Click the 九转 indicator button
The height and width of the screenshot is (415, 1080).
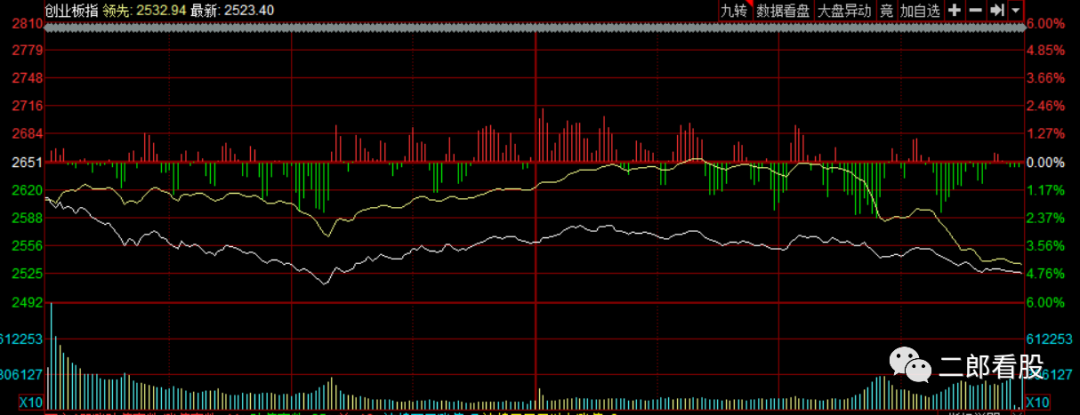(734, 10)
